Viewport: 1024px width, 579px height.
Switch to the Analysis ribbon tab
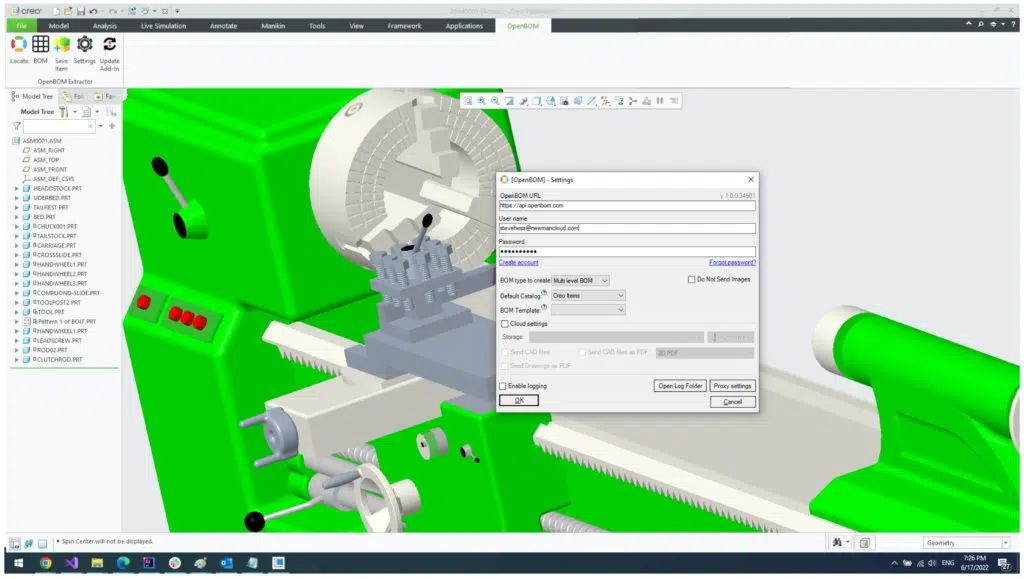click(104, 26)
